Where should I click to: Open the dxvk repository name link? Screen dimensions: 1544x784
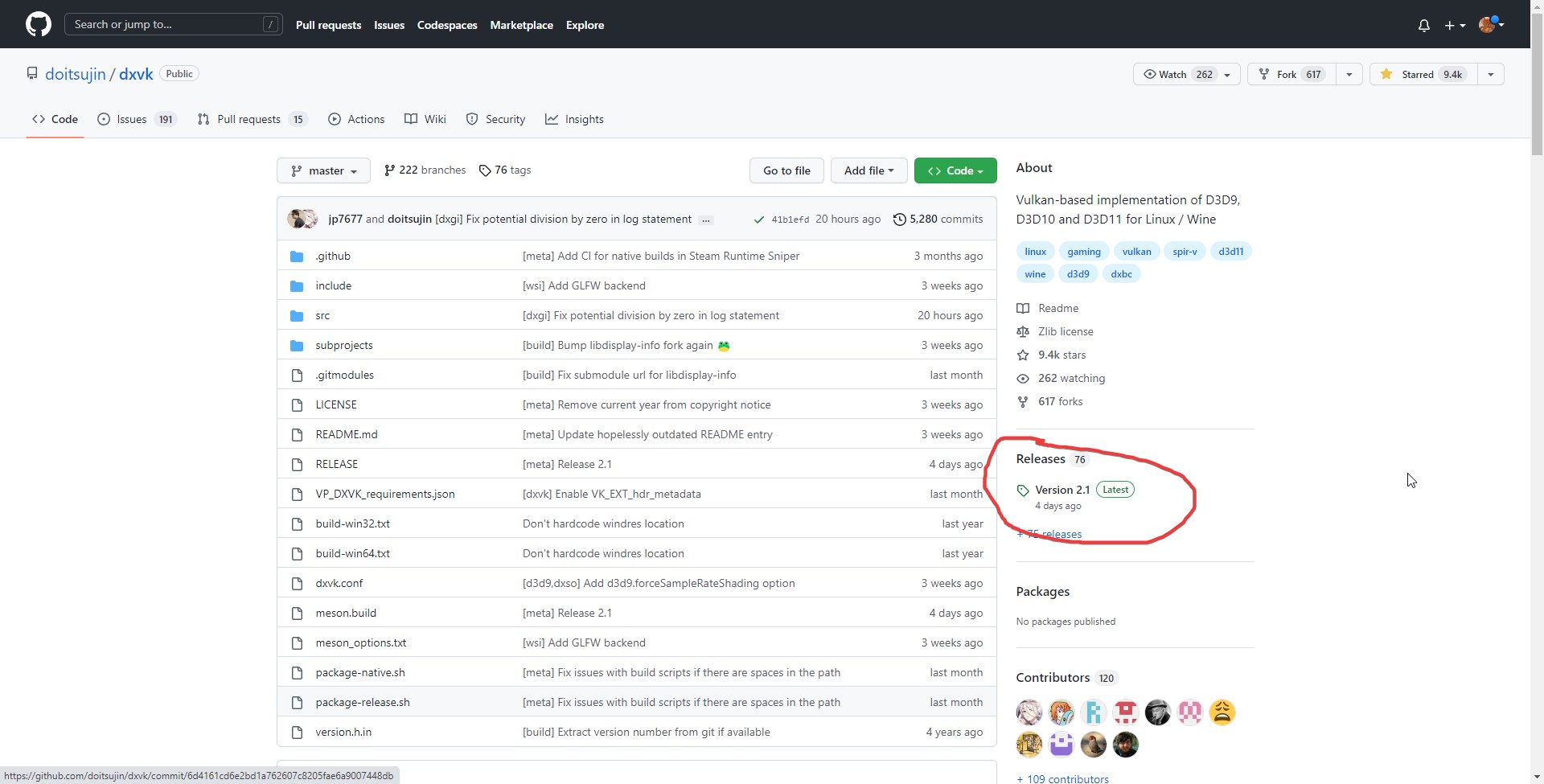pos(136,74)
